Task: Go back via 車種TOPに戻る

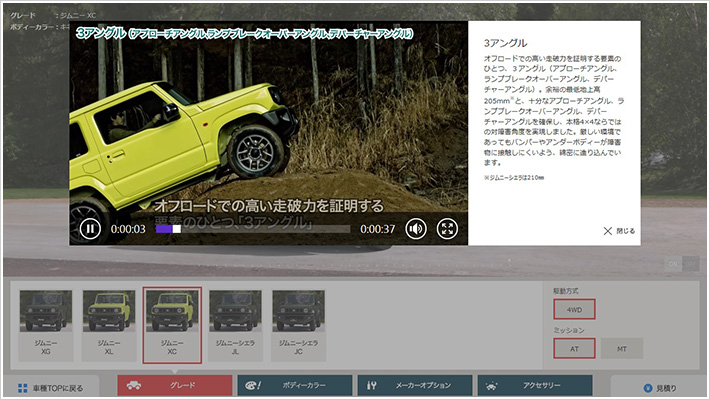Action: [50, 388]
